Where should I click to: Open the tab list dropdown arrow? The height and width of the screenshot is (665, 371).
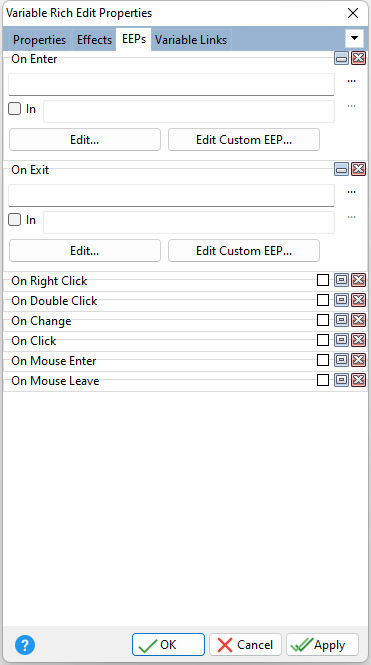pos(354,39)
